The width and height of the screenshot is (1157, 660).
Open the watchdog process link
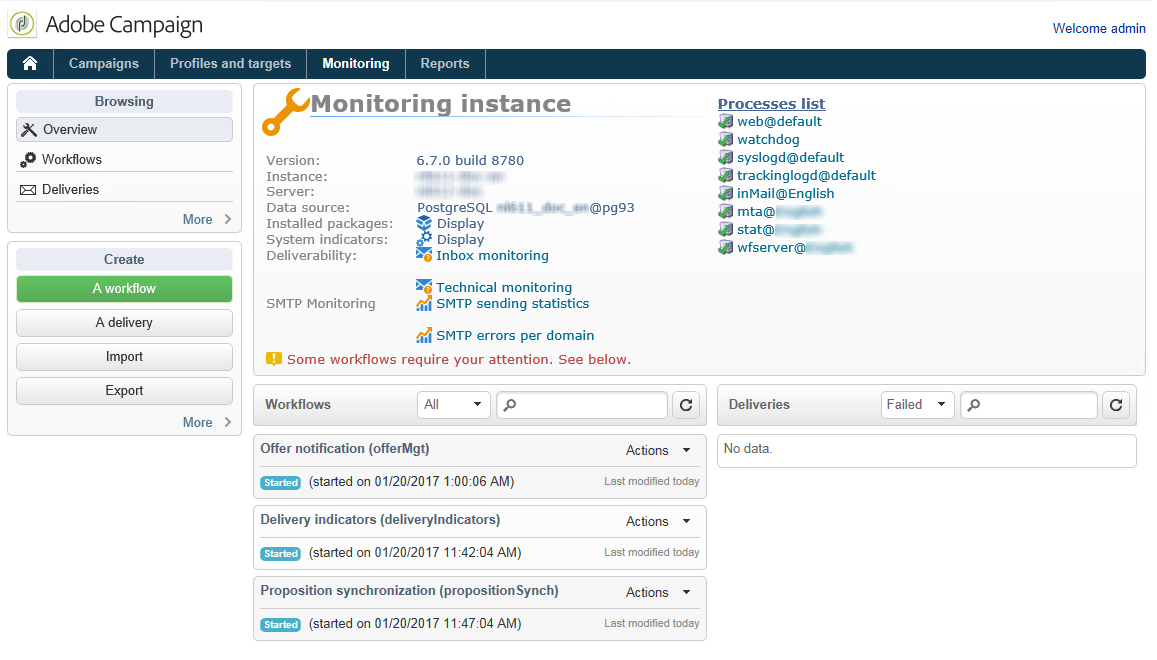[x=768, y=139]
